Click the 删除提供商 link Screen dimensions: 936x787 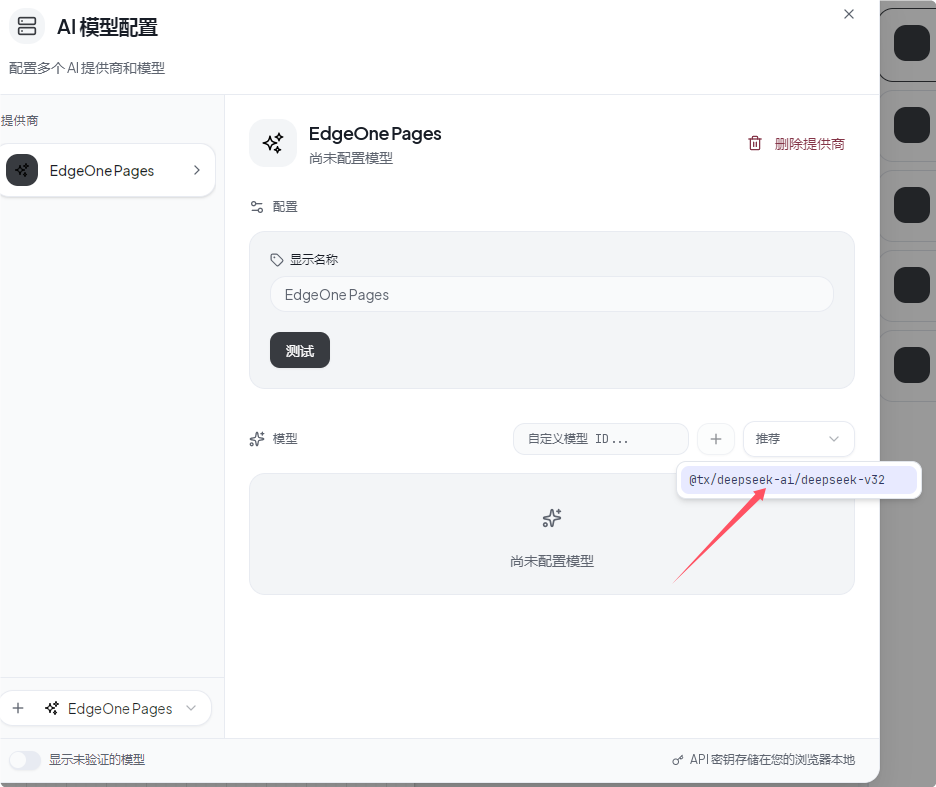pos(809,144)
